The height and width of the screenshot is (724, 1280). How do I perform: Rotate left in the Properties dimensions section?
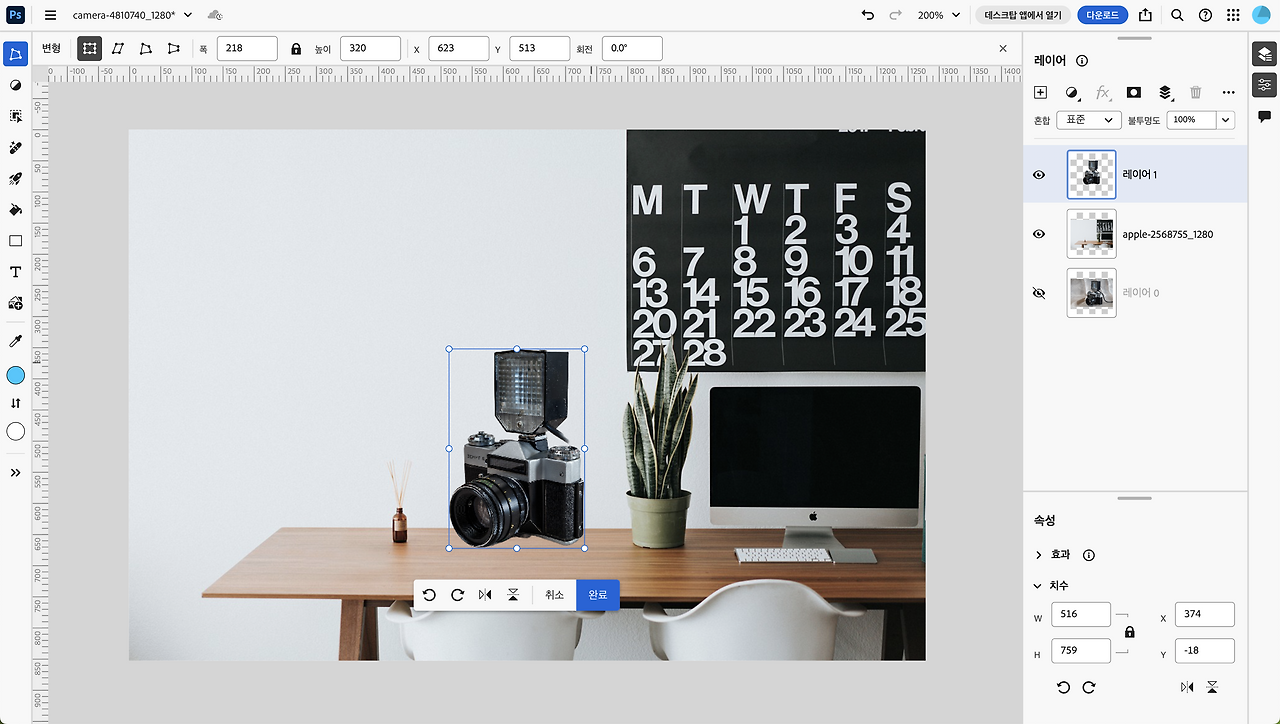click(1063, 688)
